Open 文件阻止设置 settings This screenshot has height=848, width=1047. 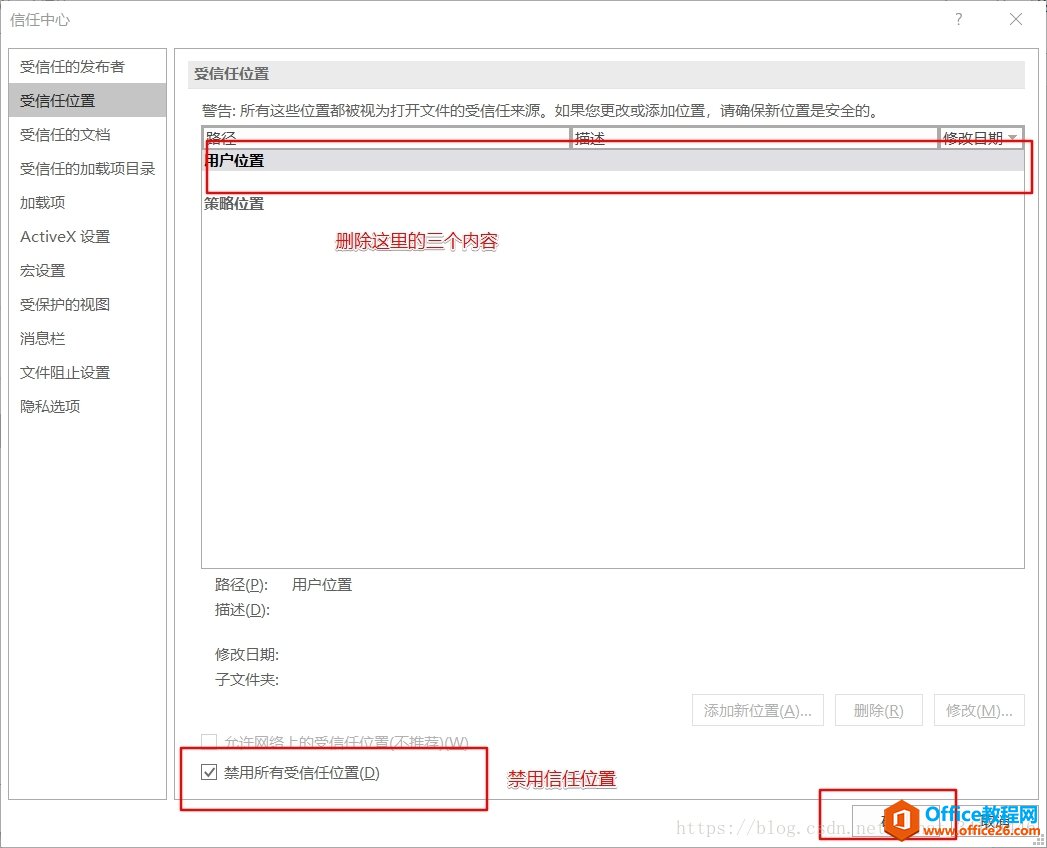63,372
